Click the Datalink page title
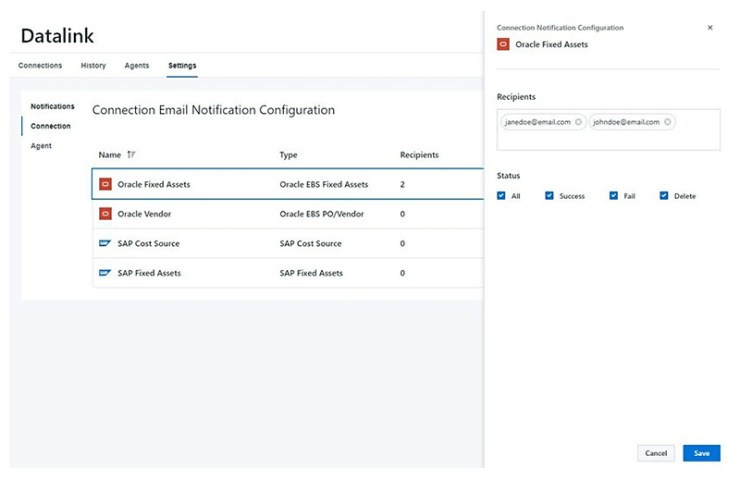 coord(57,36)
